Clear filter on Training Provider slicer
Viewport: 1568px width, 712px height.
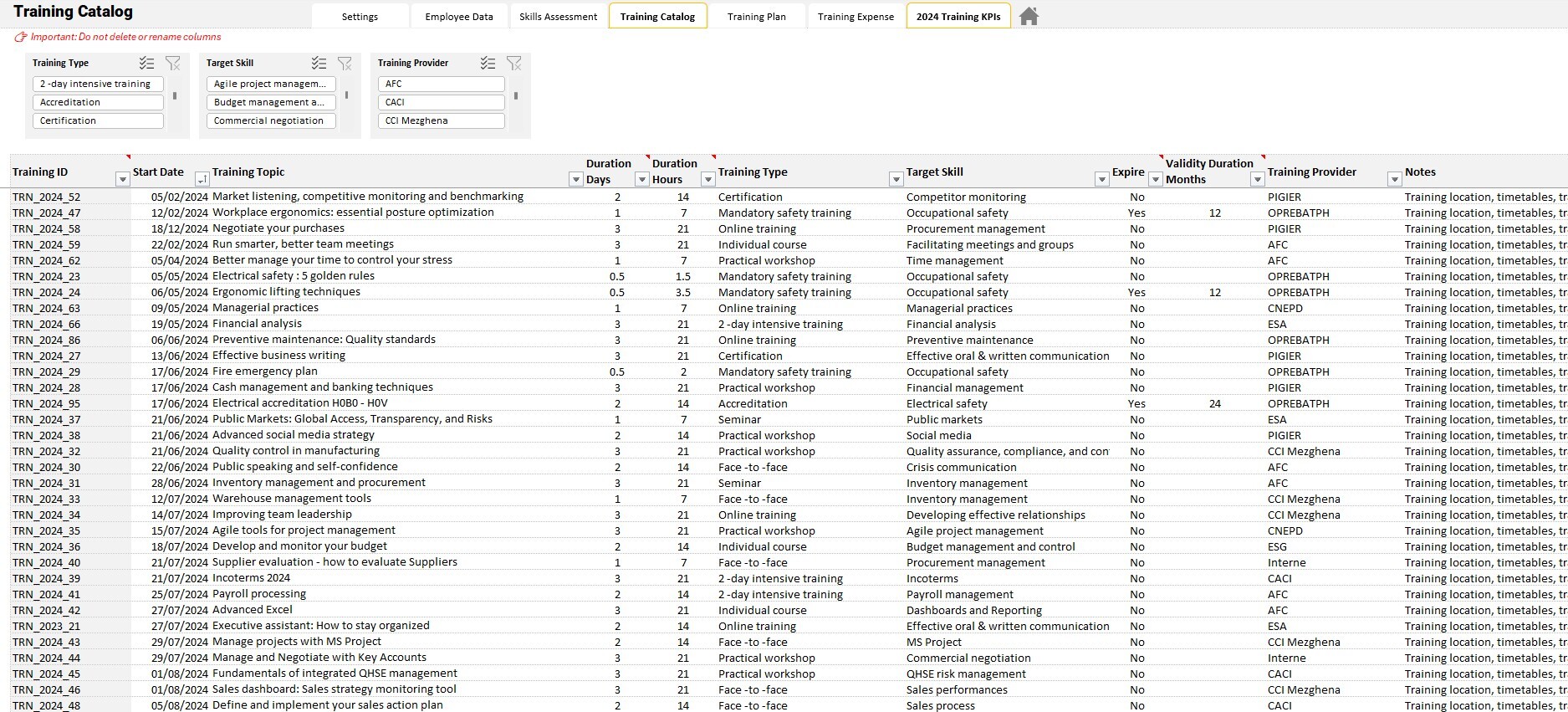pyautogui.click(x=514, y=63)
